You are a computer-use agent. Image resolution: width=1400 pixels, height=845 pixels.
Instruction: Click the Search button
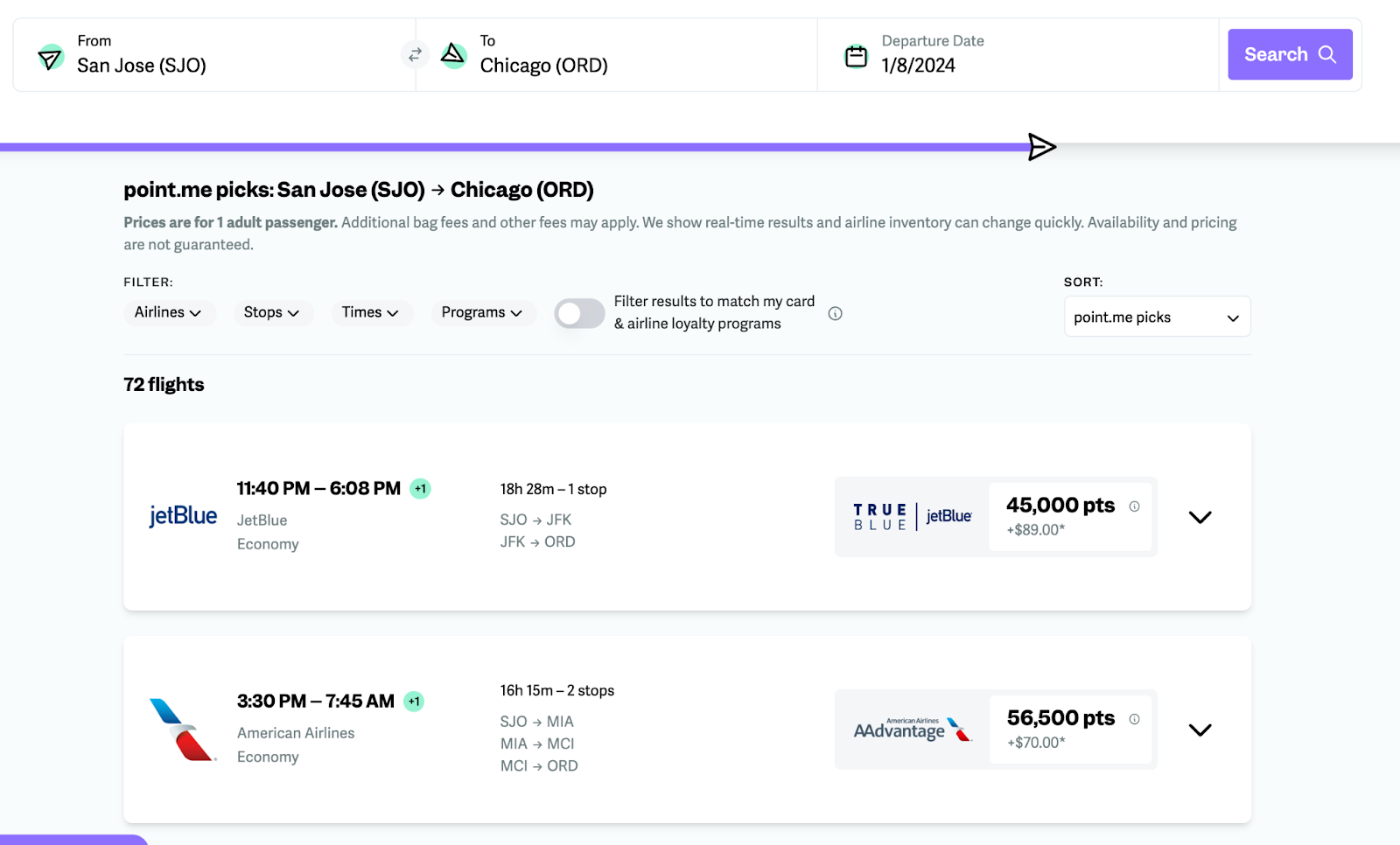[1290, 54]
